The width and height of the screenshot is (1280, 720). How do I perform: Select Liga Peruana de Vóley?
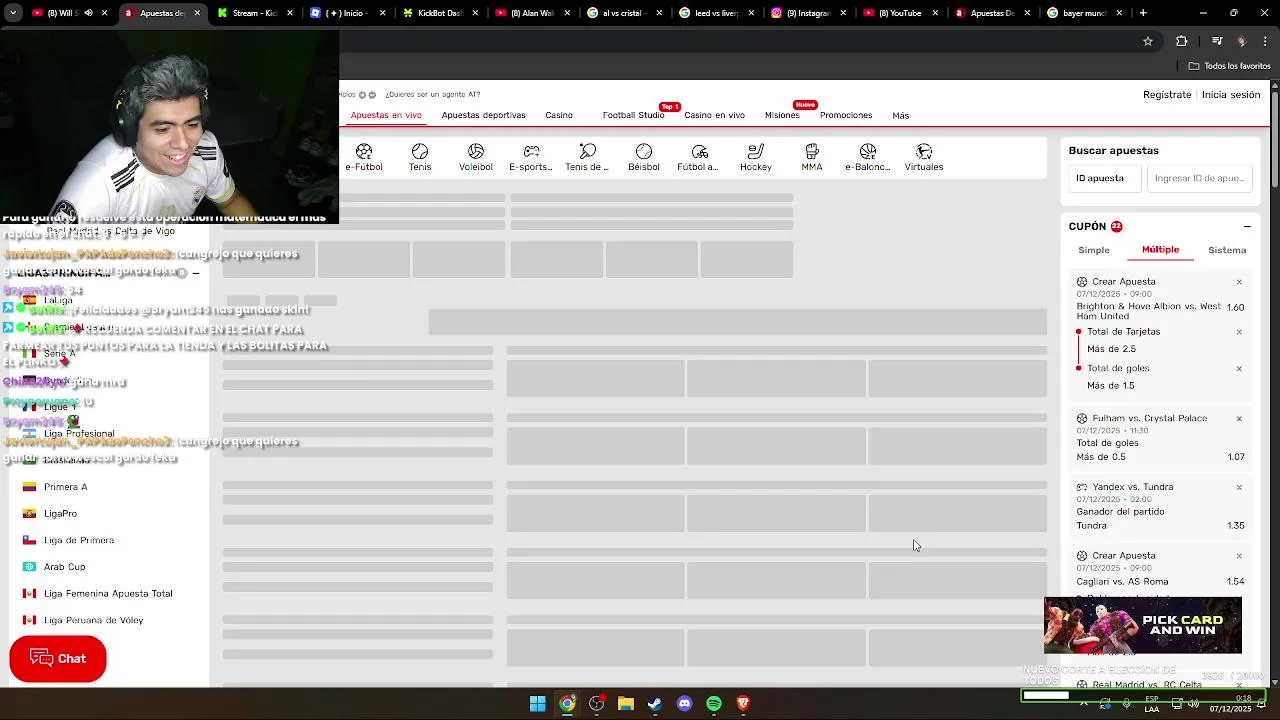pyautogui.click(x=93, y=620)
